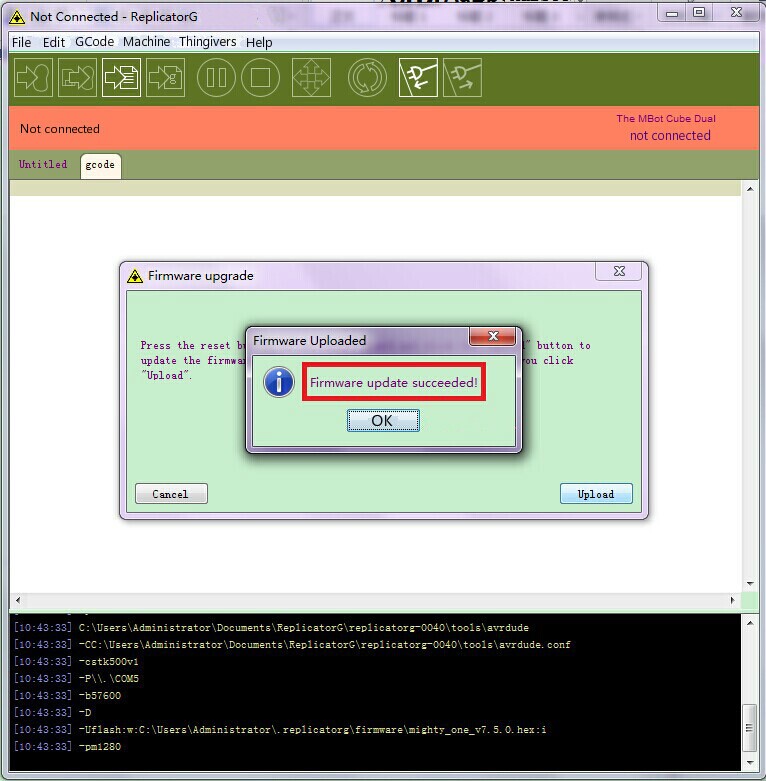Click editor vertical scrollbar up arrow

pos(750,189)
